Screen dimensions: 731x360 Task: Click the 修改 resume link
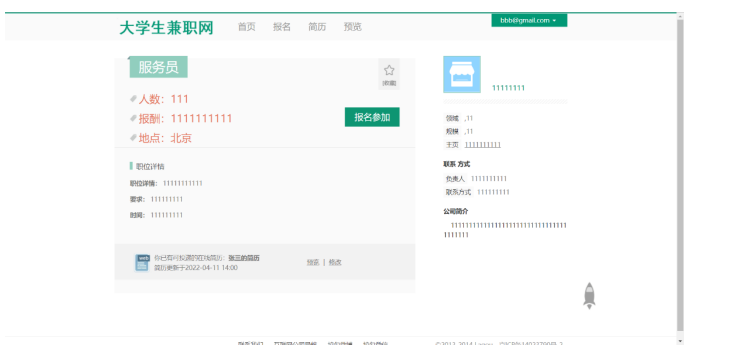pos(335,263)
